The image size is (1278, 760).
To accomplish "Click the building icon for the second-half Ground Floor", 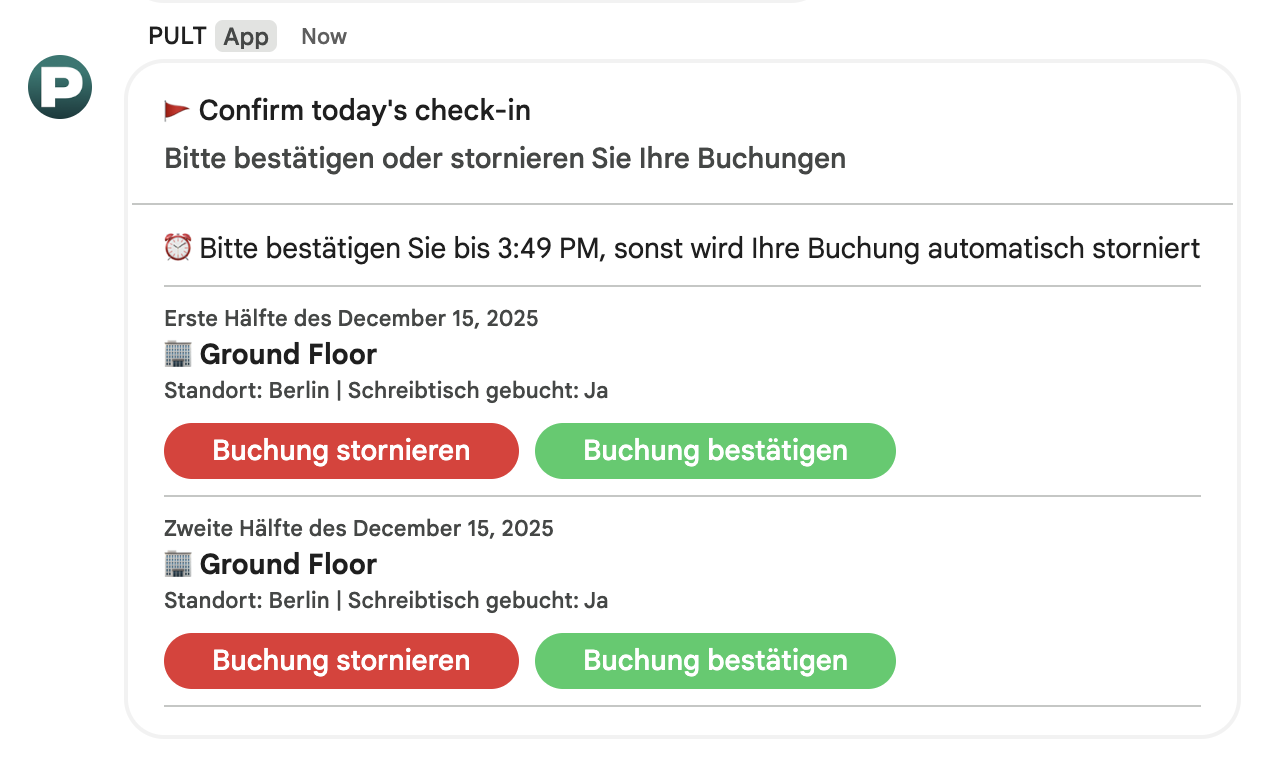I will tap(177, 564).
